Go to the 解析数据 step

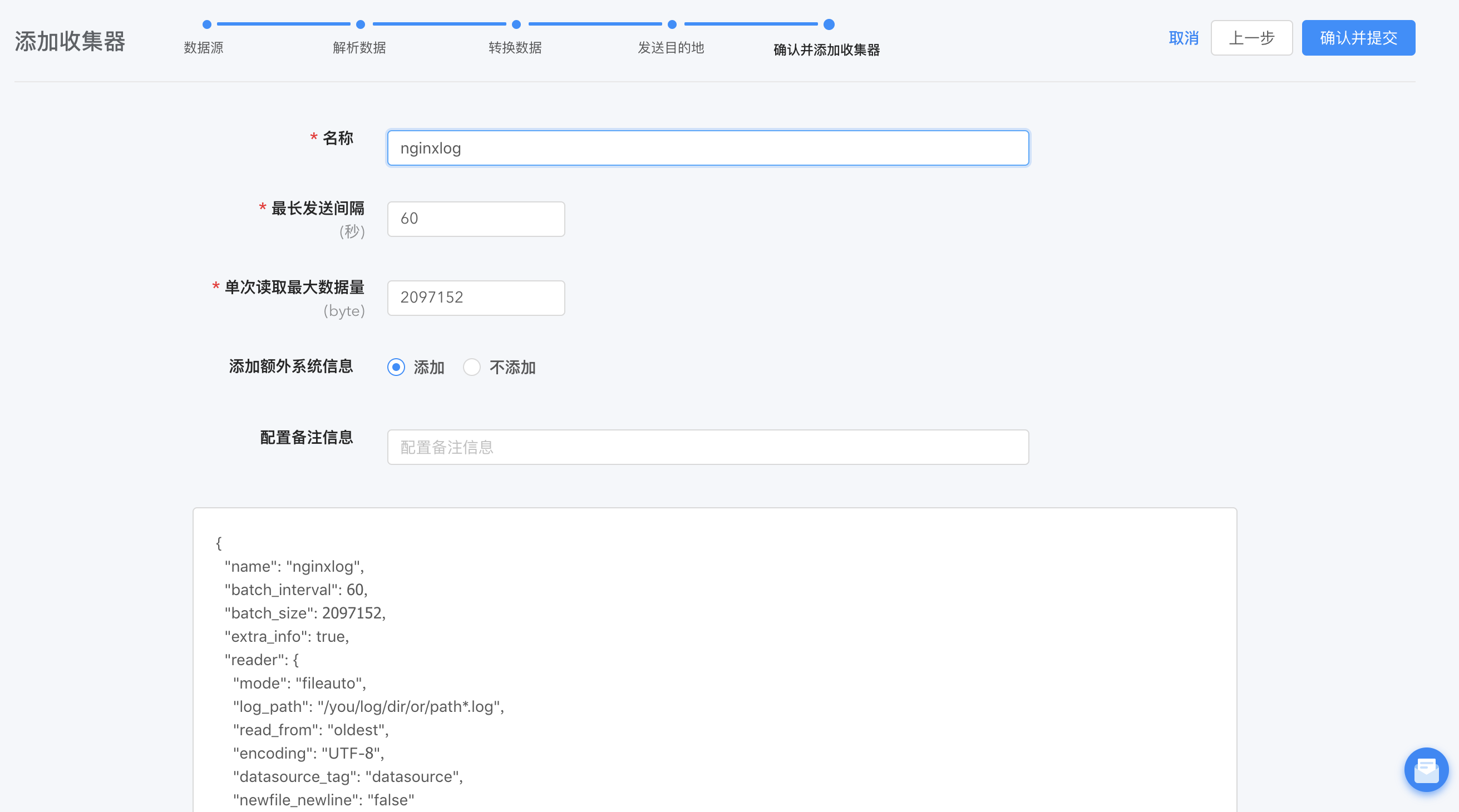point(359,48)
